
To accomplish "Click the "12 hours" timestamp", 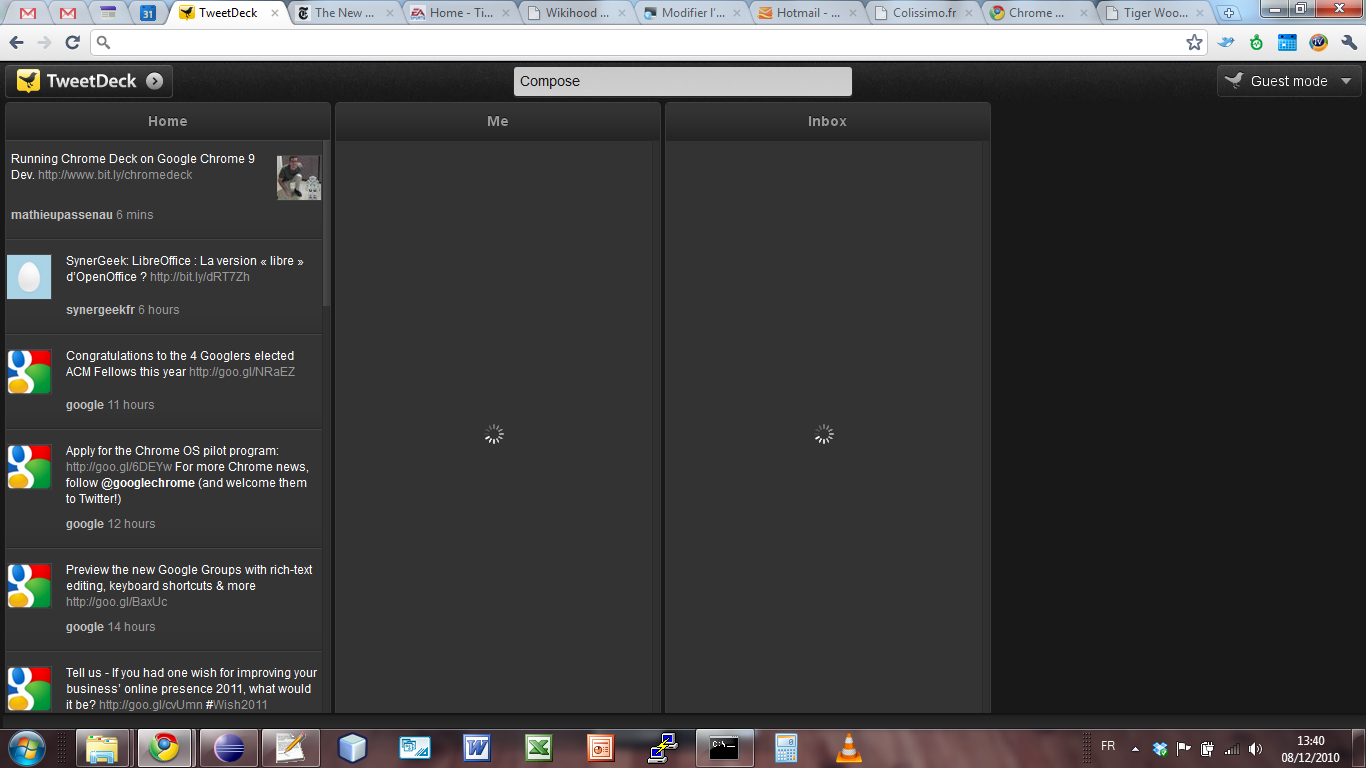I will (132, 524).
